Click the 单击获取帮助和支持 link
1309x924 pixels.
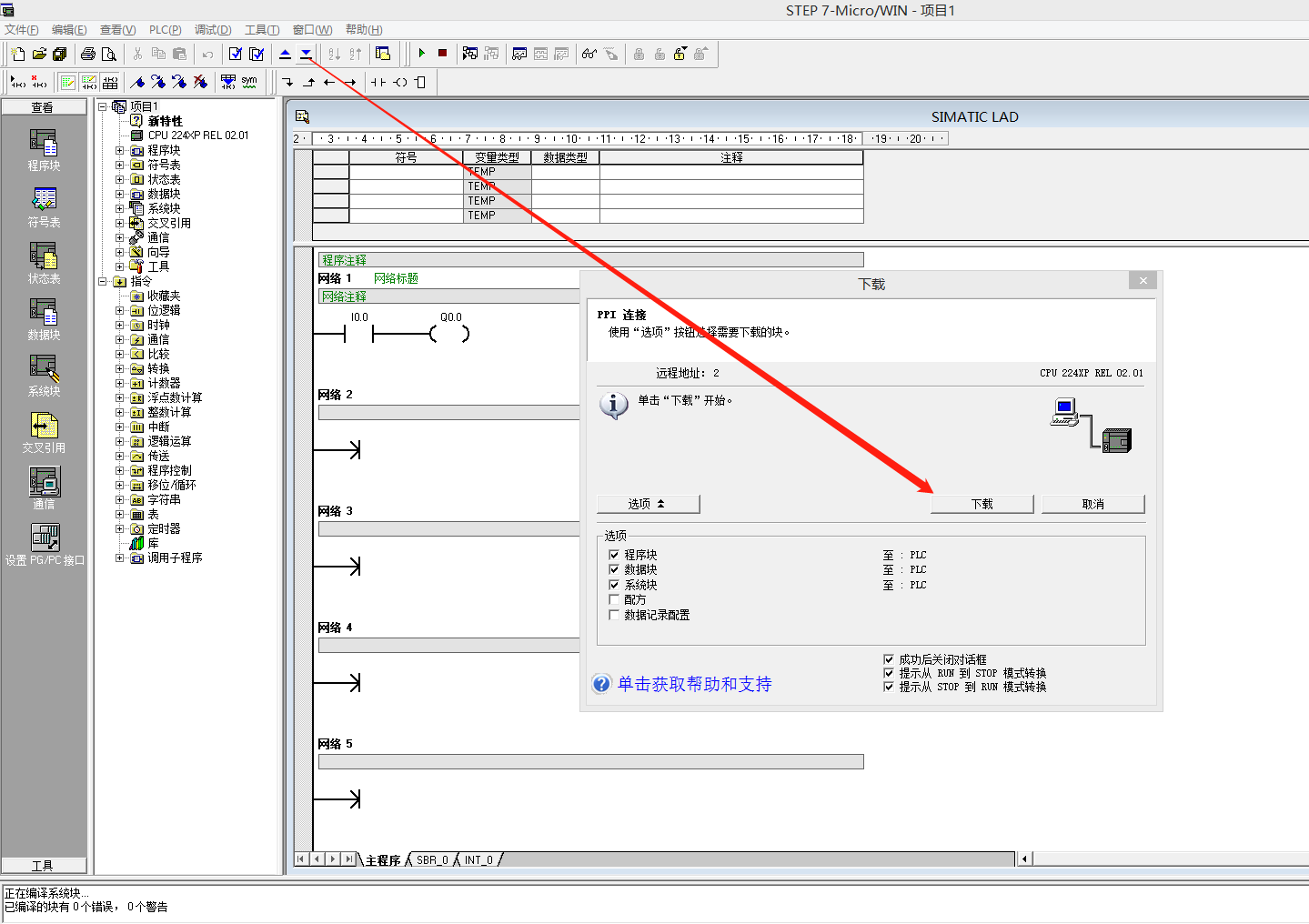click(693, 684)
